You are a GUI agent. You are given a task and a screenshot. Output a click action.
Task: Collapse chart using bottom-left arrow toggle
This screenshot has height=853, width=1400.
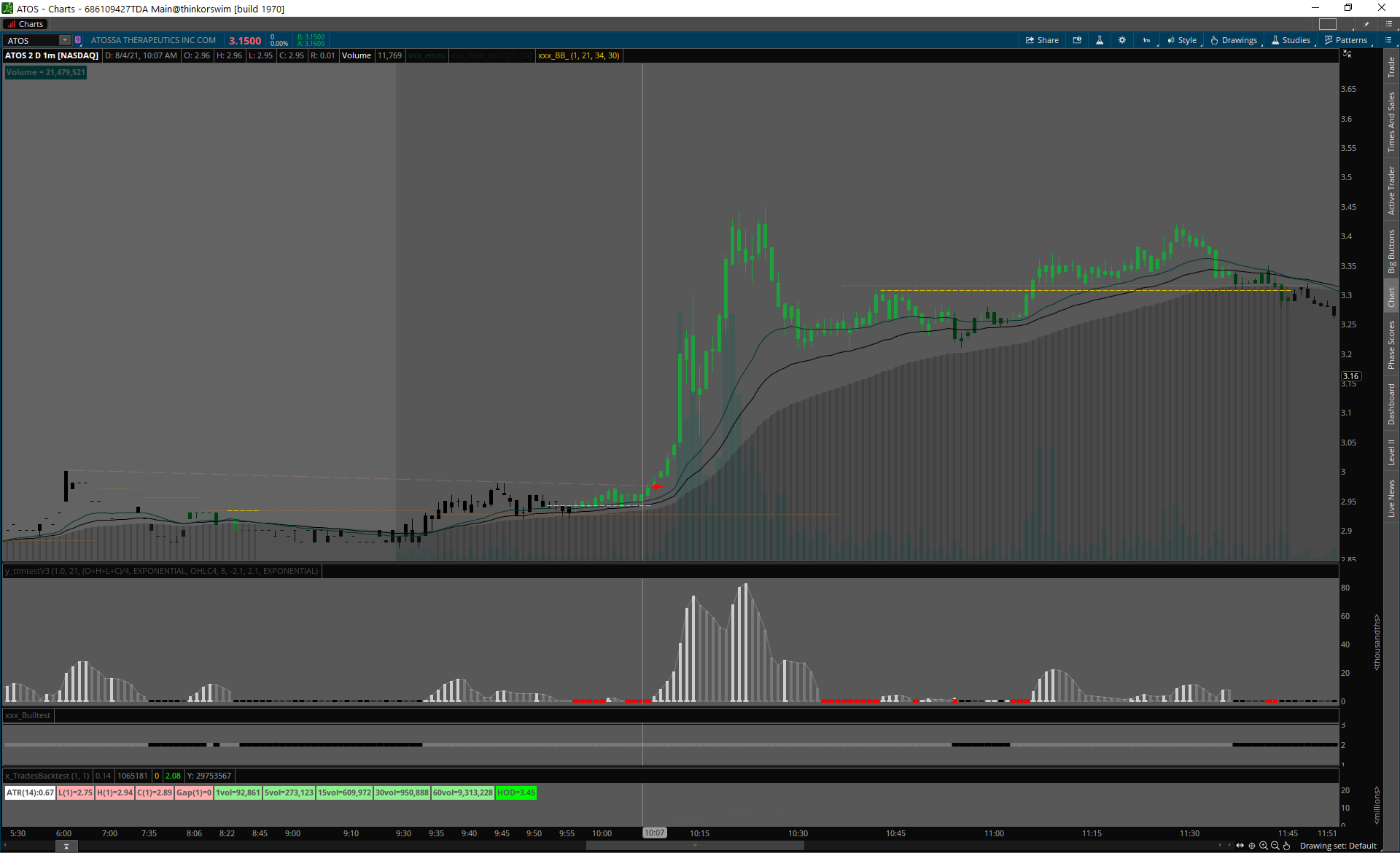66,846
